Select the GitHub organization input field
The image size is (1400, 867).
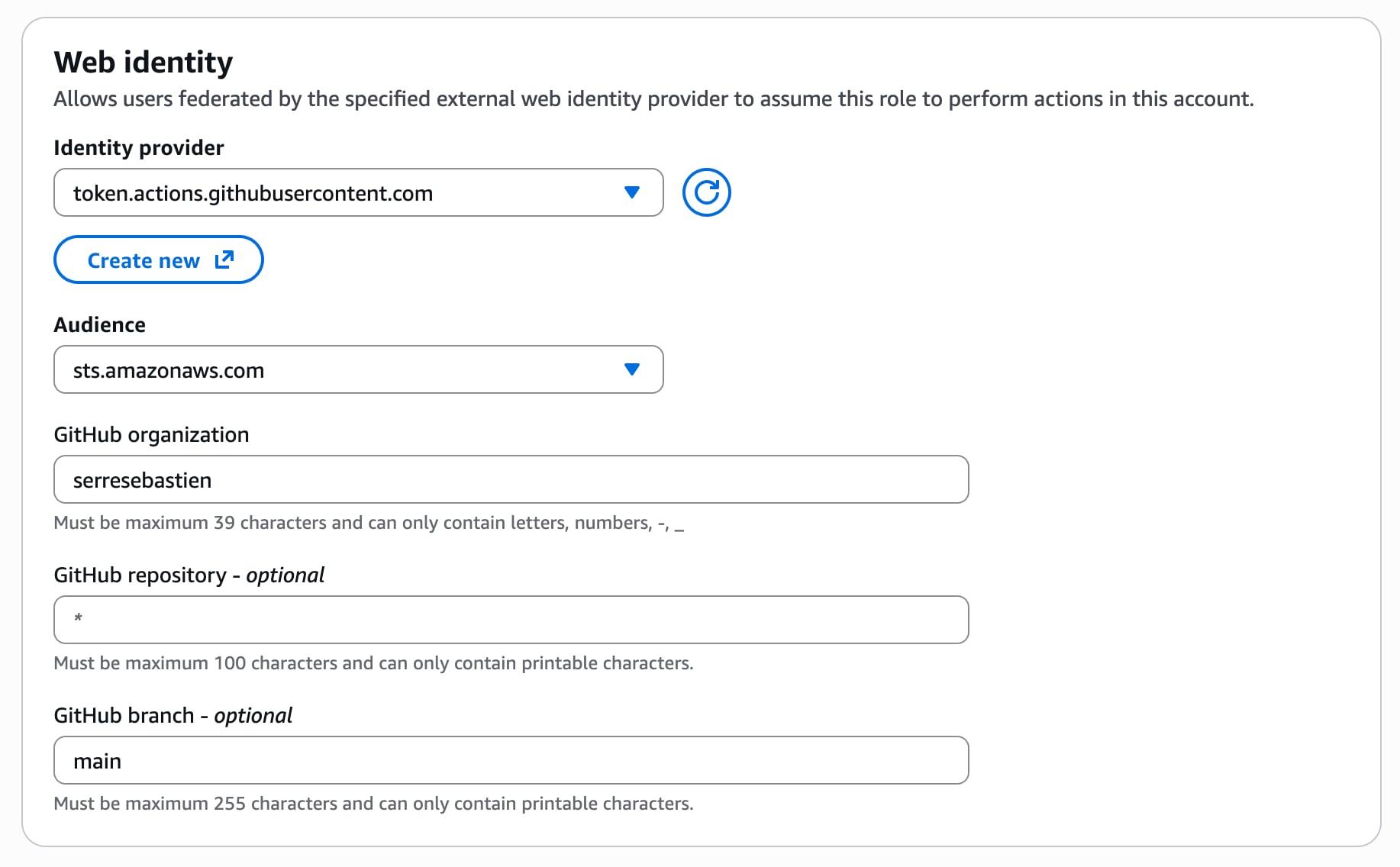pyautogui.click(x=510, y=479)
